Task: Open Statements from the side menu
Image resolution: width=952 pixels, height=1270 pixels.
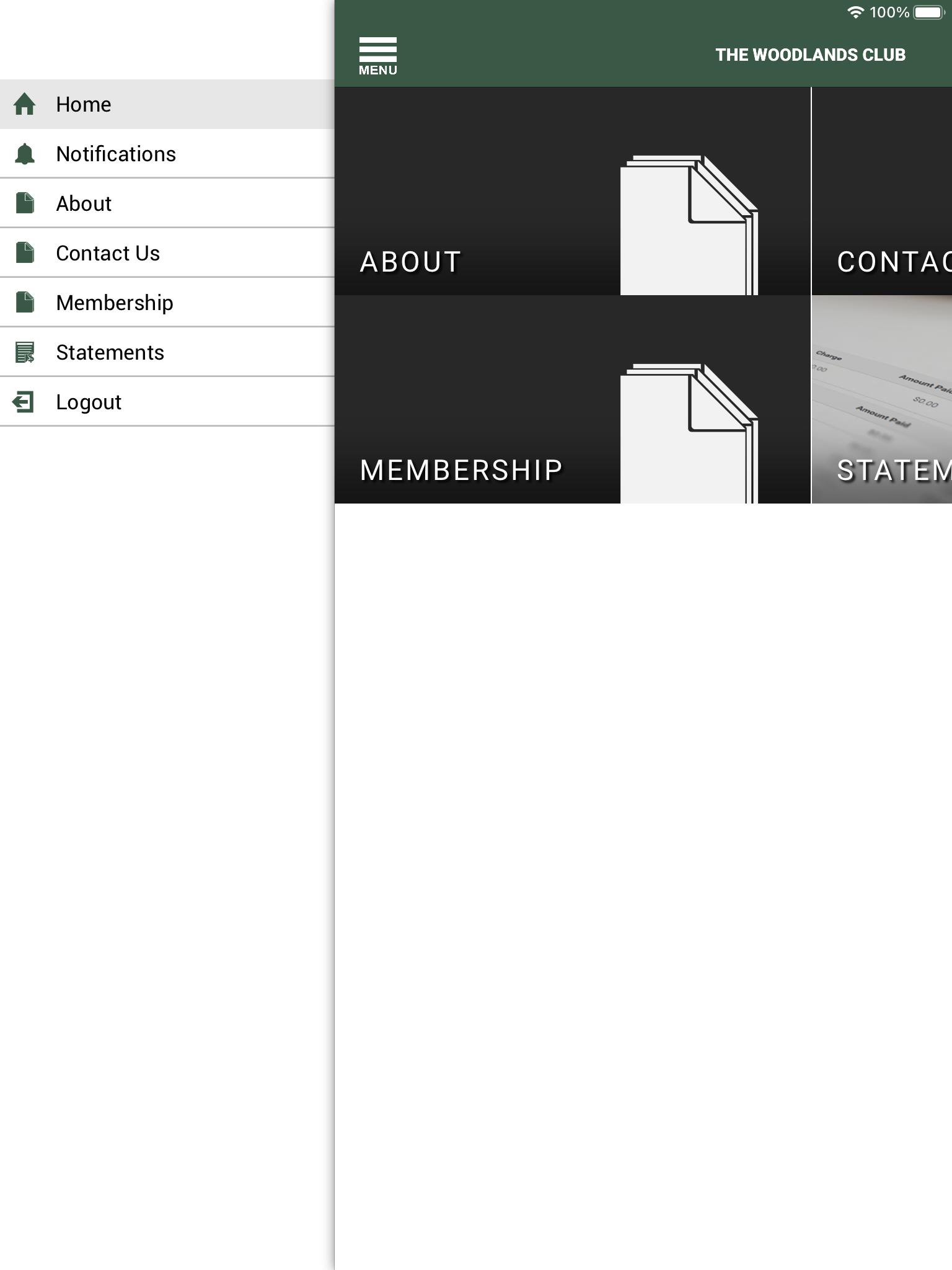Action: point(167,352)
